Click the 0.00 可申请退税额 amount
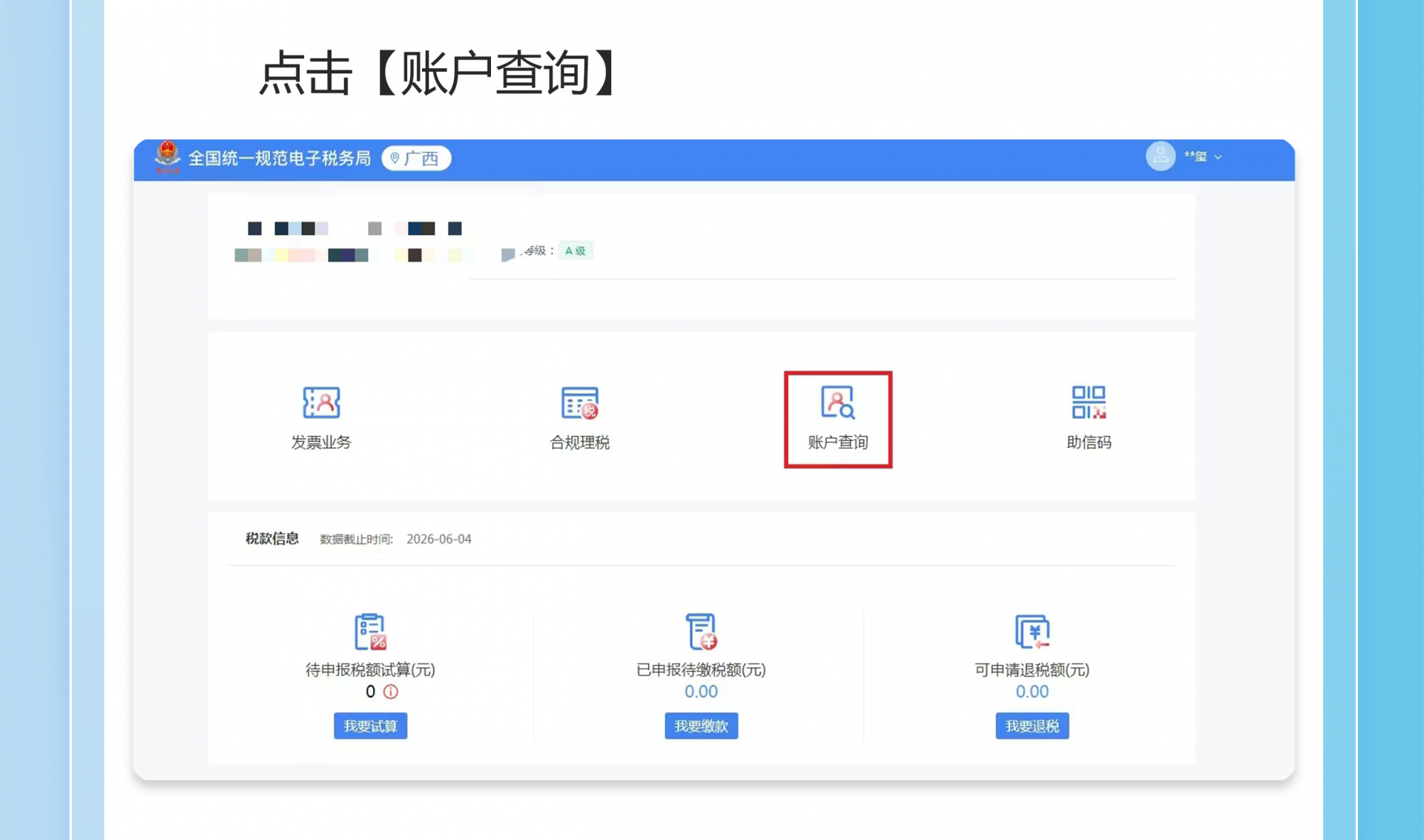 (x=1032, y=692)
